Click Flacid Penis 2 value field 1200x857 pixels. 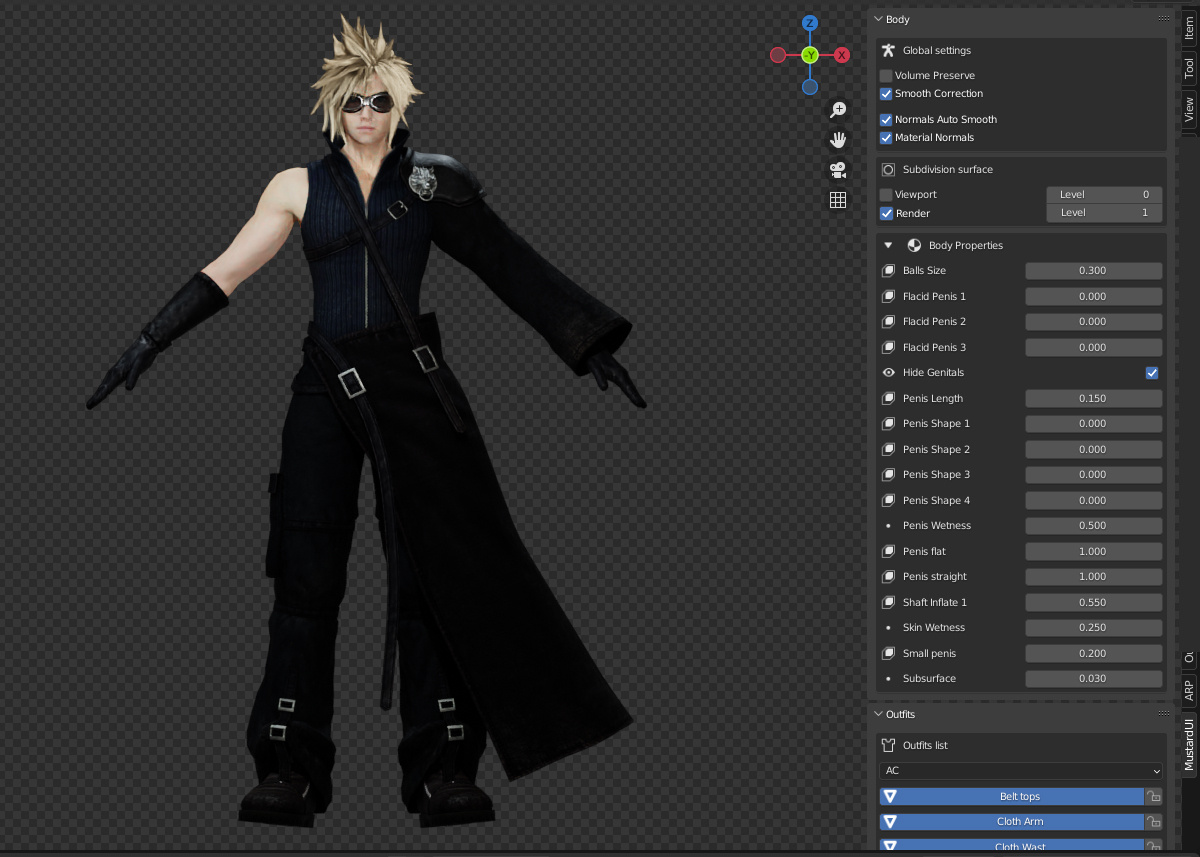[1093, 322]
